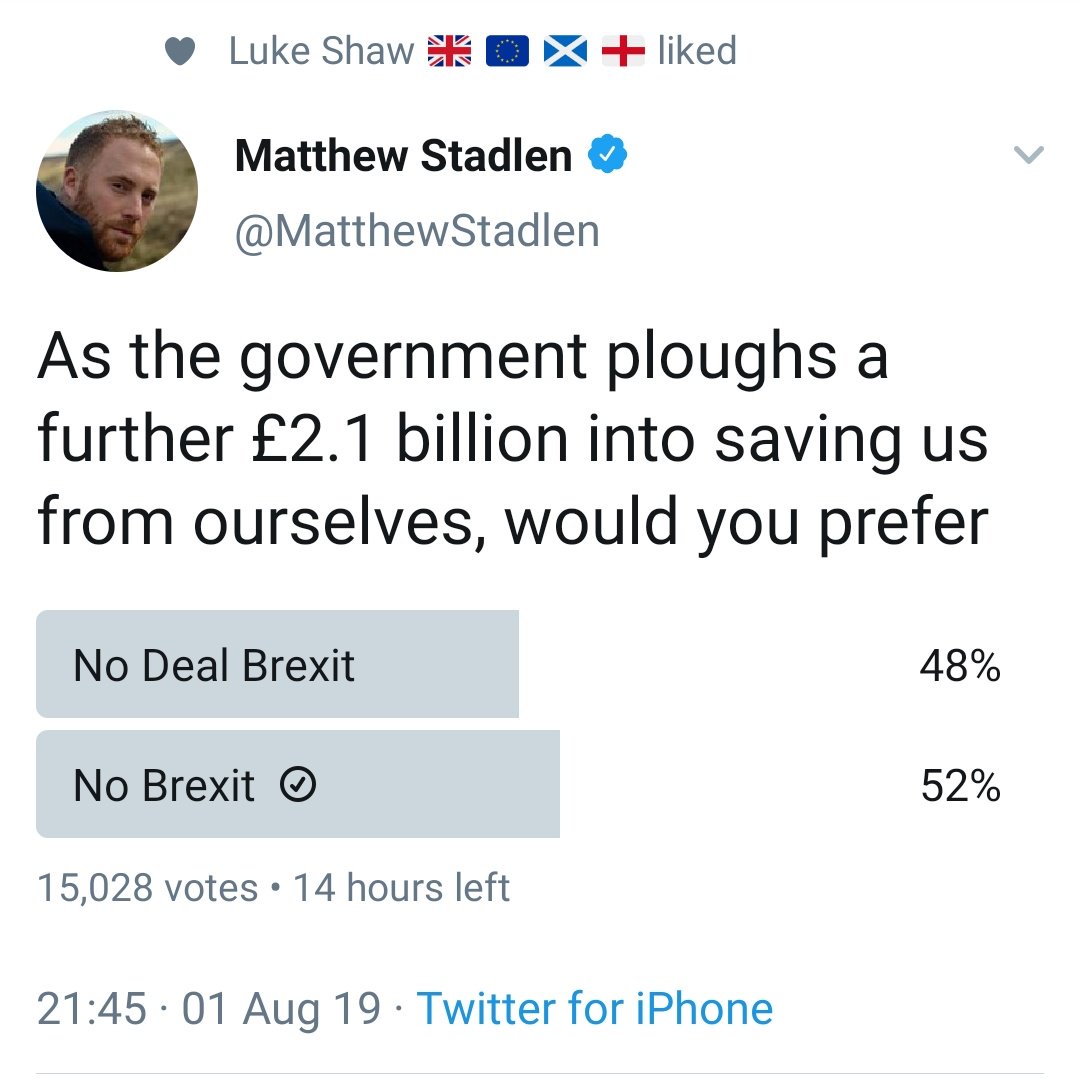Click the England flag emoji

pyautogui.click(x=623, y=51)
